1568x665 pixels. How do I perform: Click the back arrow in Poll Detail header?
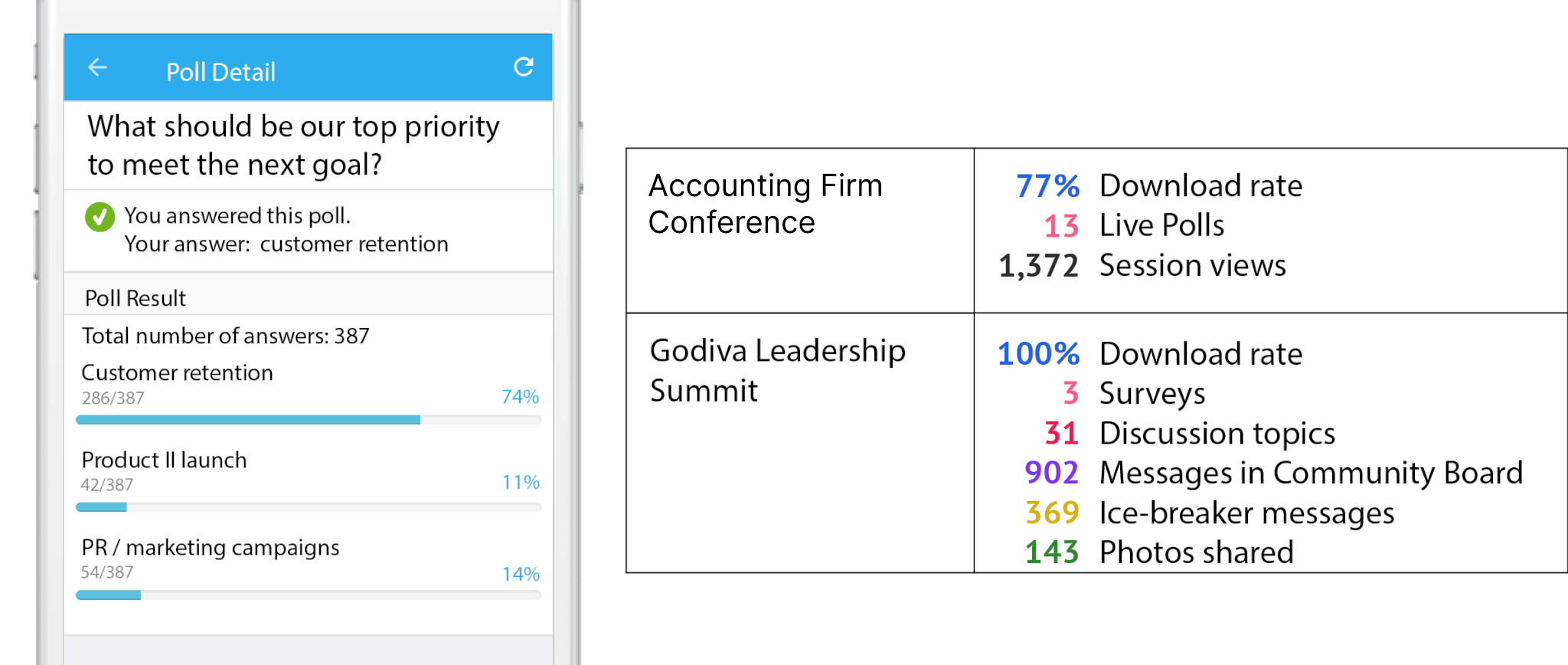coord(97,67)
